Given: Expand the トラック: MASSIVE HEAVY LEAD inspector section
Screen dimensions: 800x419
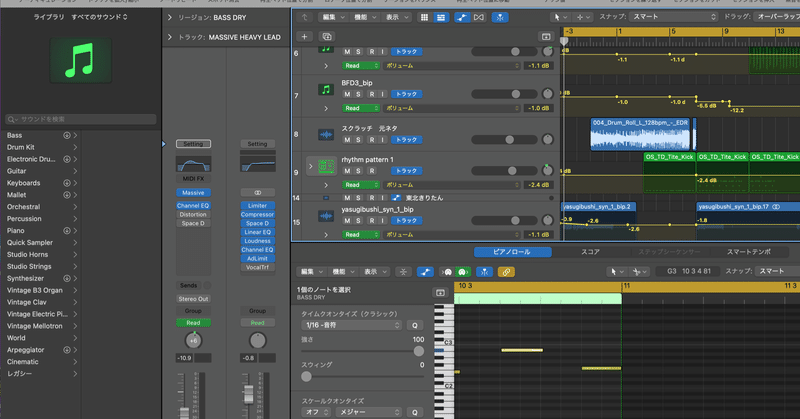Looking at the screenshot, I should [170, 37].
